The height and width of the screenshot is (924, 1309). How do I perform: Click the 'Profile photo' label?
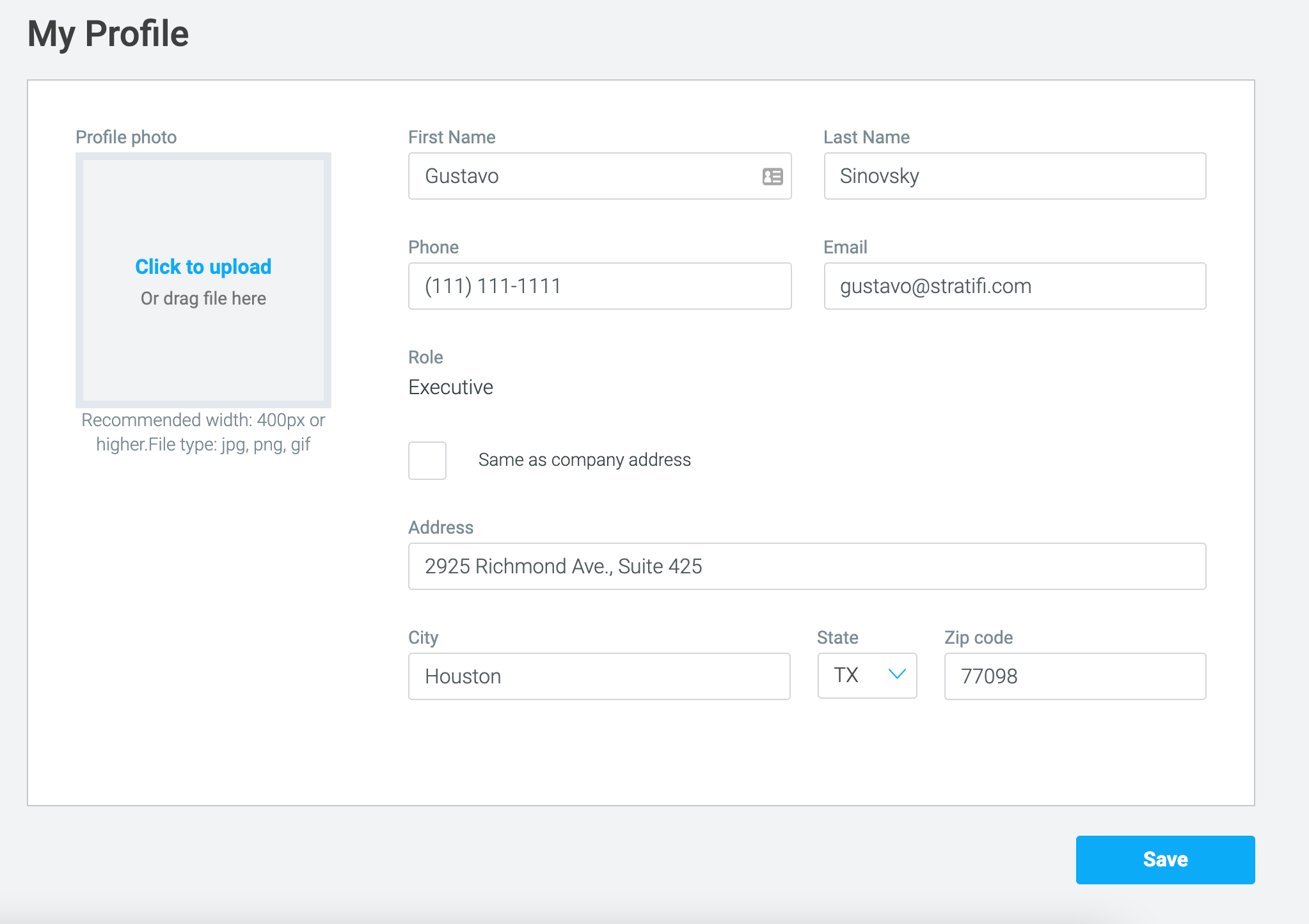[x=126, y=137]
